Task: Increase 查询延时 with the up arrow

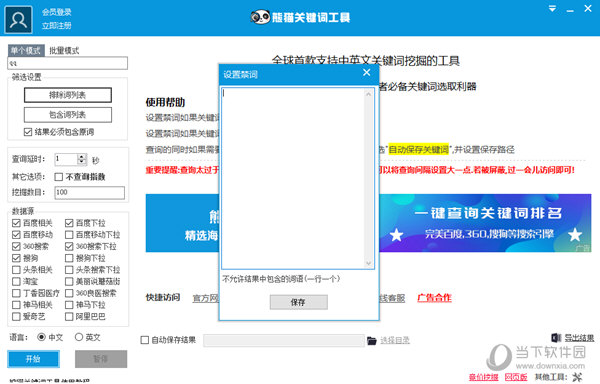Action: click(82, 156)
